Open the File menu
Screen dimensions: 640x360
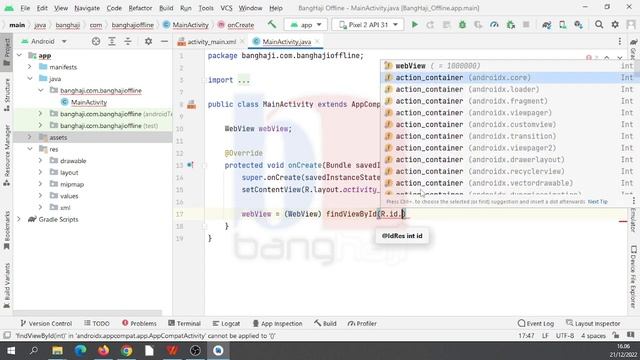click(25, 8)
